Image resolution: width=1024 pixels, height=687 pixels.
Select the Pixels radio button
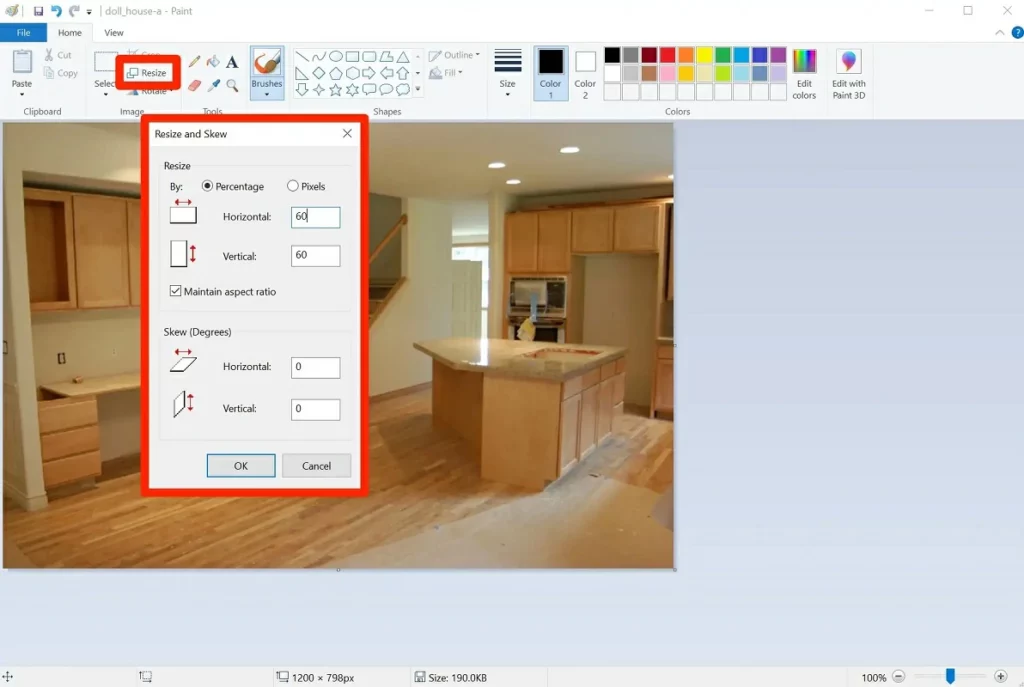tap(293, 186)
